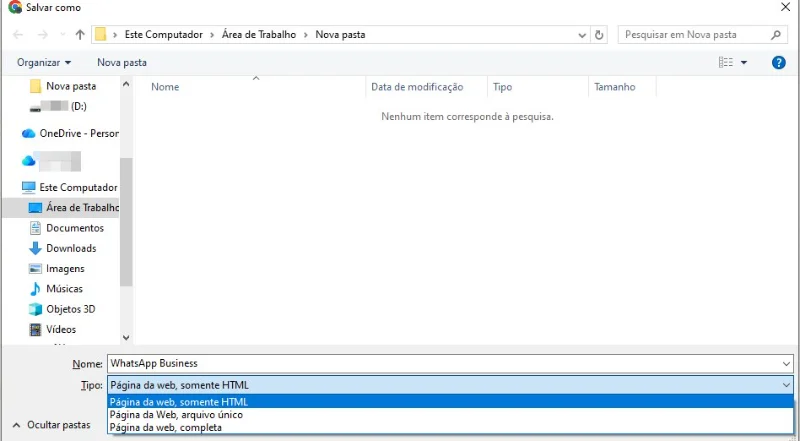Choose Página da Web, arquivo único option
Image resolution: width=800 pixels, height=441 pixels.
450,414
